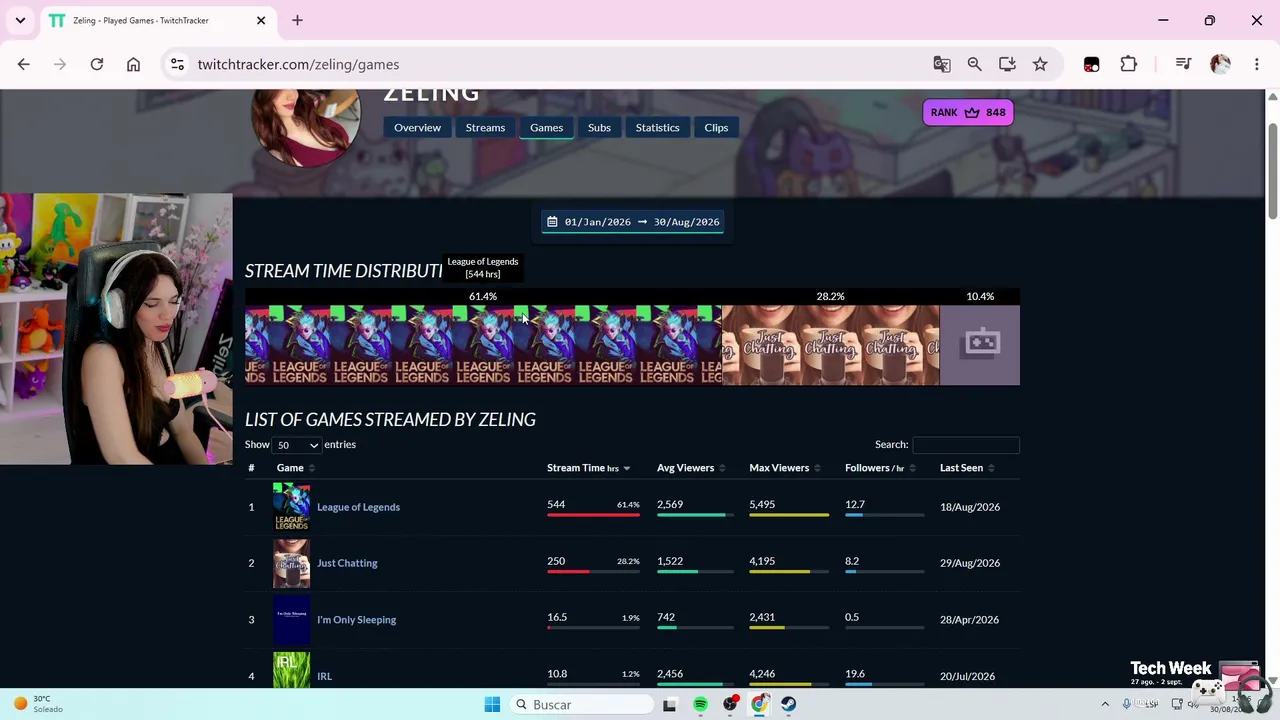Image resolution: width=1280 pixels, height=720 pixels.
Task: Click the IRL row thumbnail
Action: coord(292,670)
